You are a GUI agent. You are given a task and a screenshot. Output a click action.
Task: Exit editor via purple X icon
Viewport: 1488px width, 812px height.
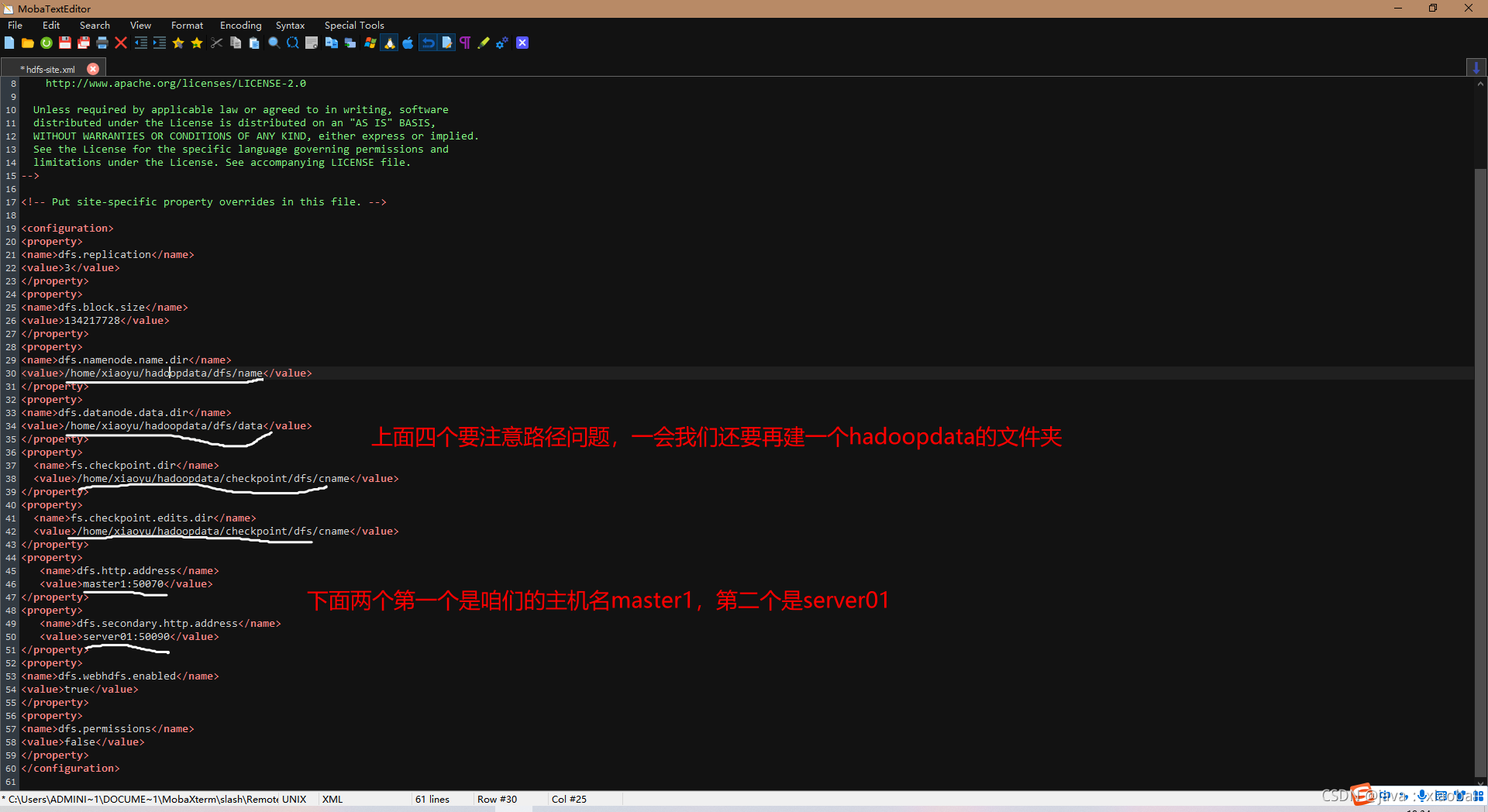(522, 43)
